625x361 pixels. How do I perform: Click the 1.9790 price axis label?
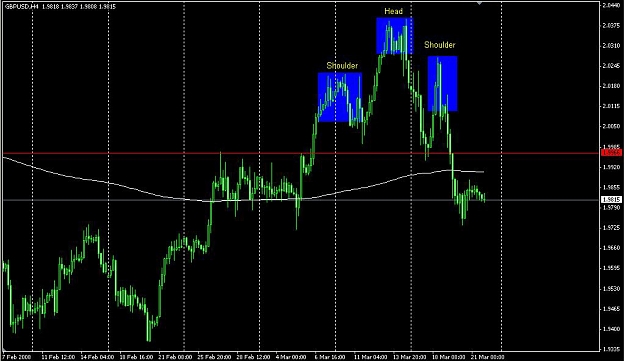[x=611, y=207]
